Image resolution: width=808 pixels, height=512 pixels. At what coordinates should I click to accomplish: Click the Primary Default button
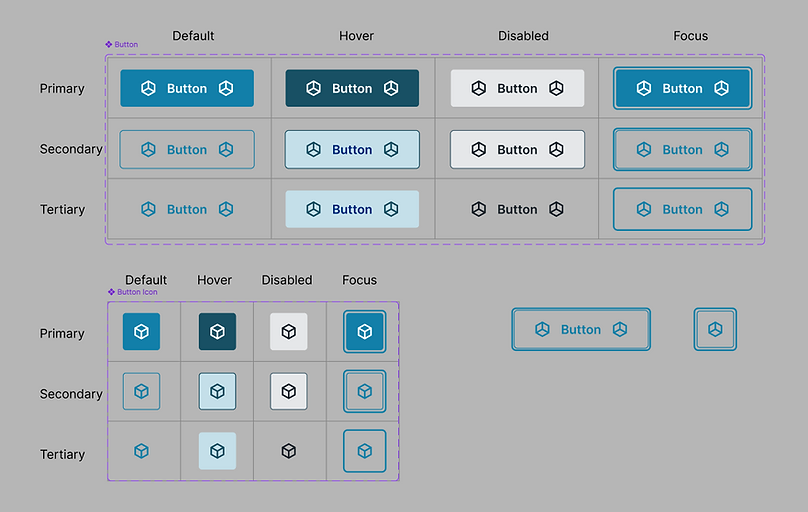187,88
